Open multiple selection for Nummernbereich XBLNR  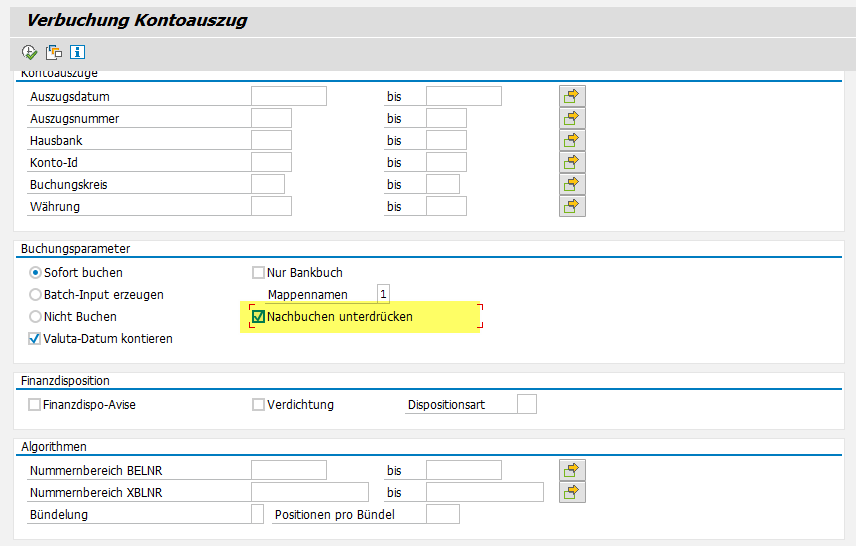coord(572,492)
